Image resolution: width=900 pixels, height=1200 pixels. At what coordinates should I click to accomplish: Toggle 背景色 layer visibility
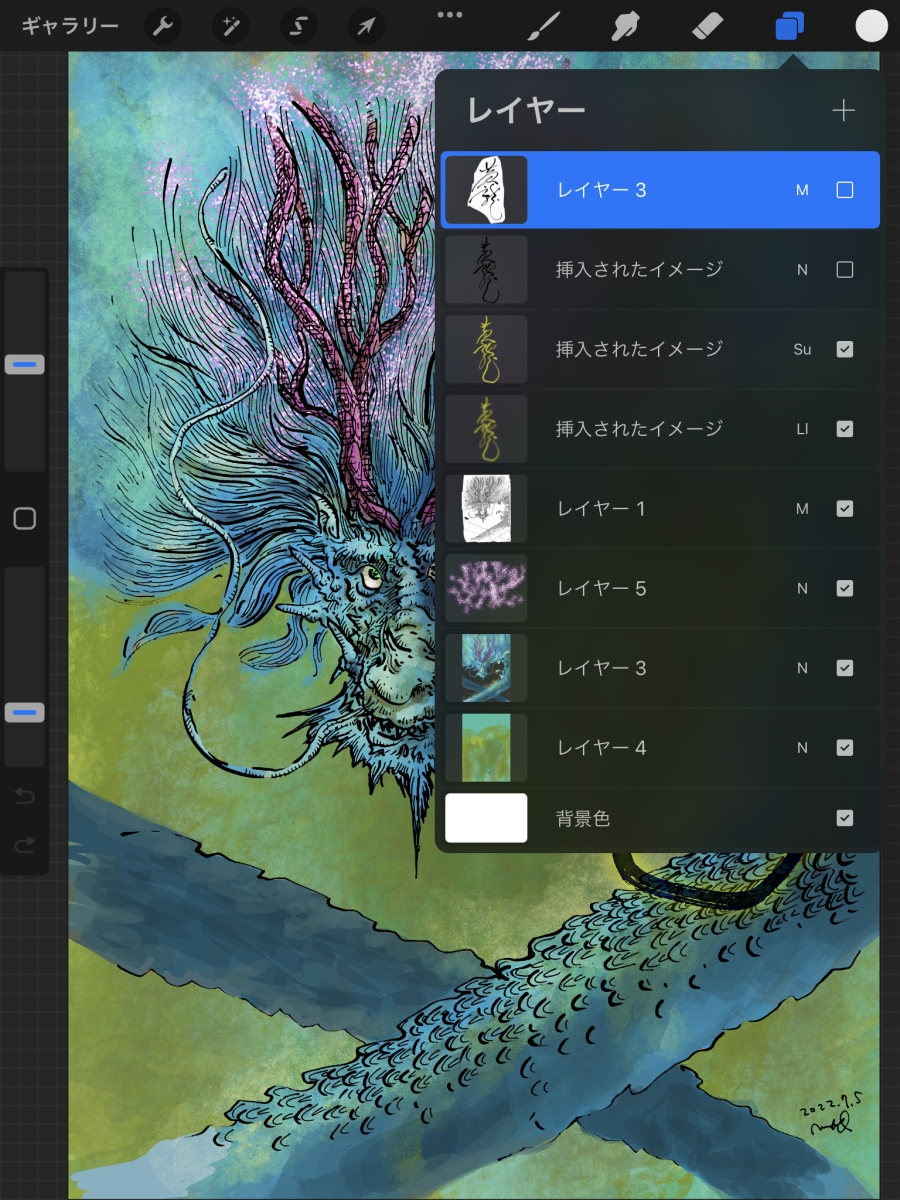(x=844, y=819)
